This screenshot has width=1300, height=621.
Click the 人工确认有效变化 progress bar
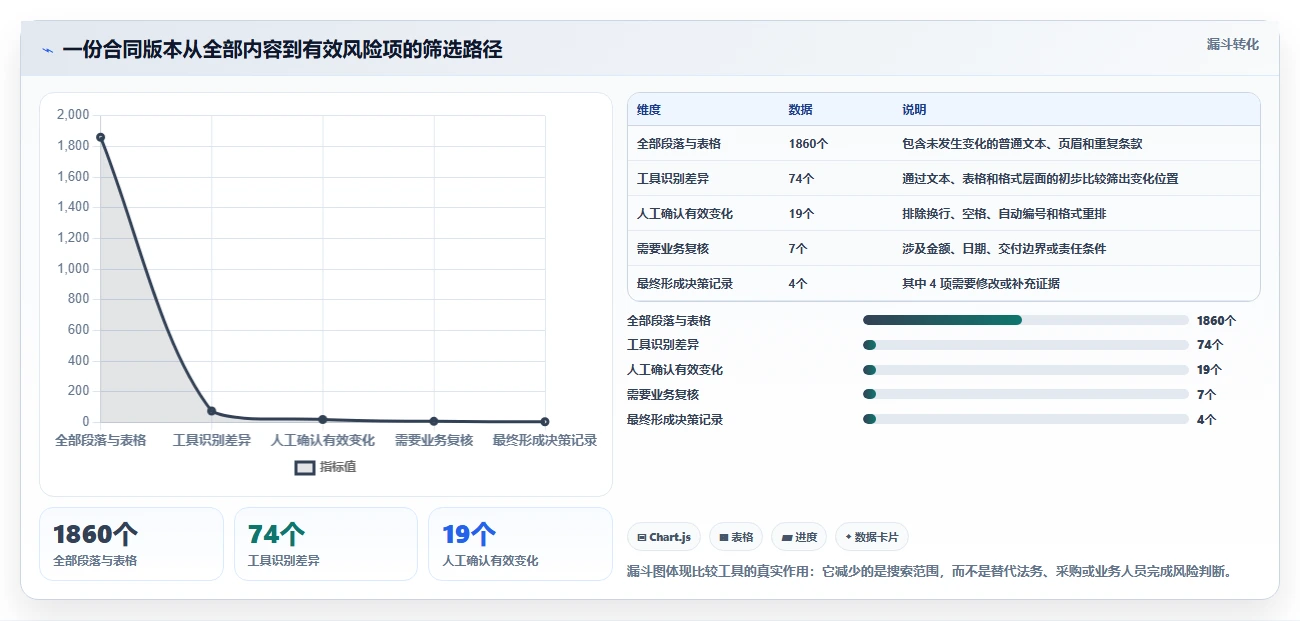(x=1025, y=370)
